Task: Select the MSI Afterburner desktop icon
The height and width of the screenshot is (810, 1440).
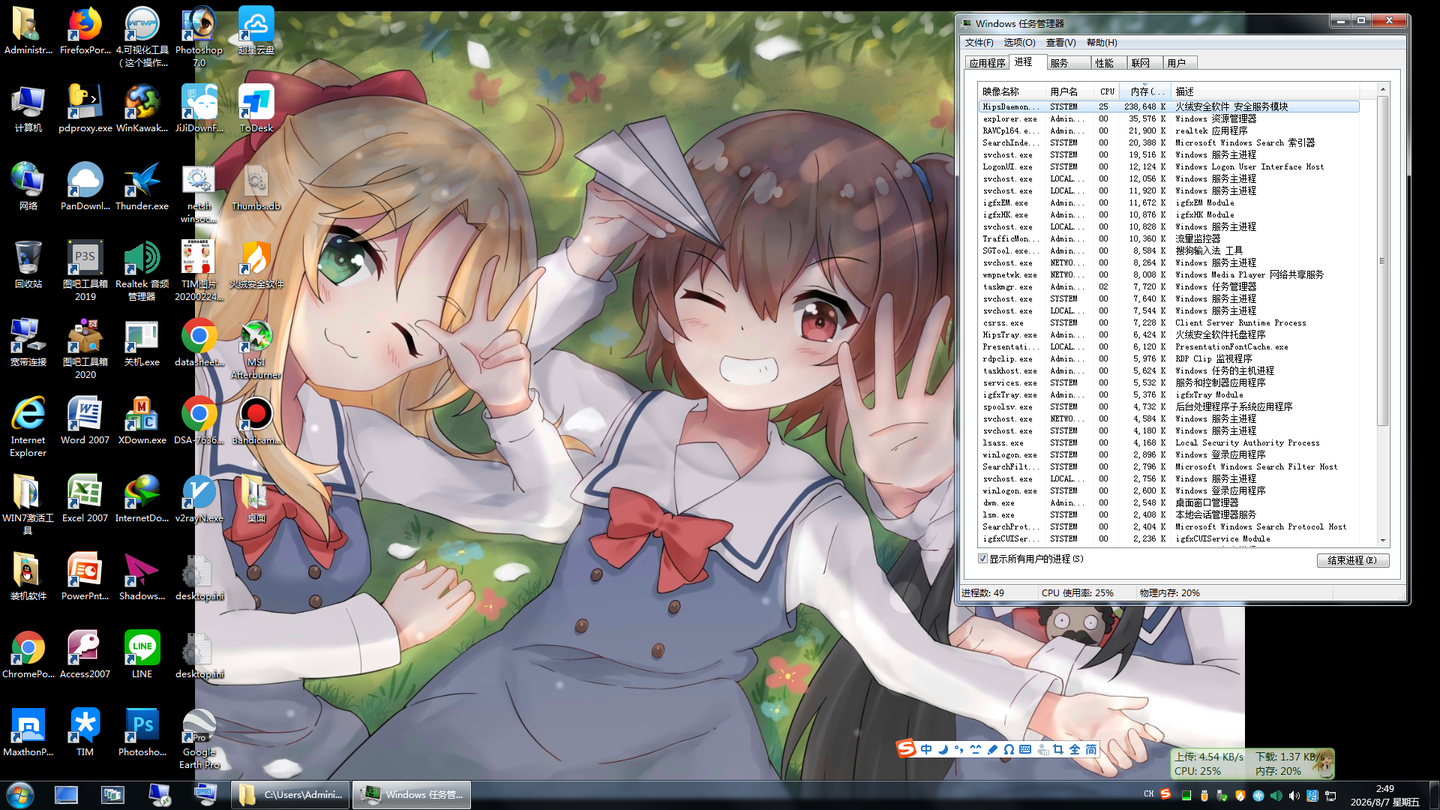Action: (x=256, y=350)
